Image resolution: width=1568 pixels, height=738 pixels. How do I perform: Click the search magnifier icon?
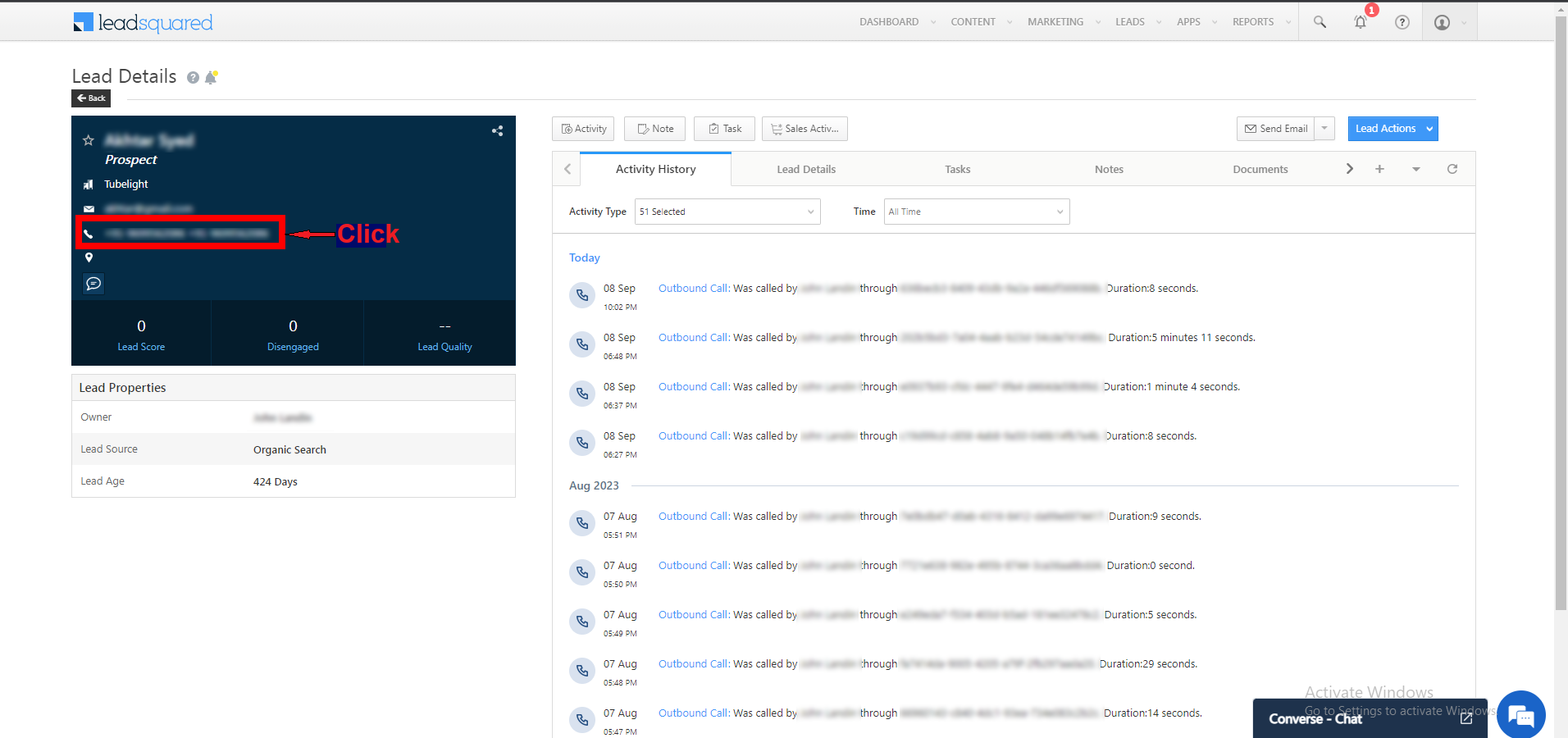coord(1320,22)
